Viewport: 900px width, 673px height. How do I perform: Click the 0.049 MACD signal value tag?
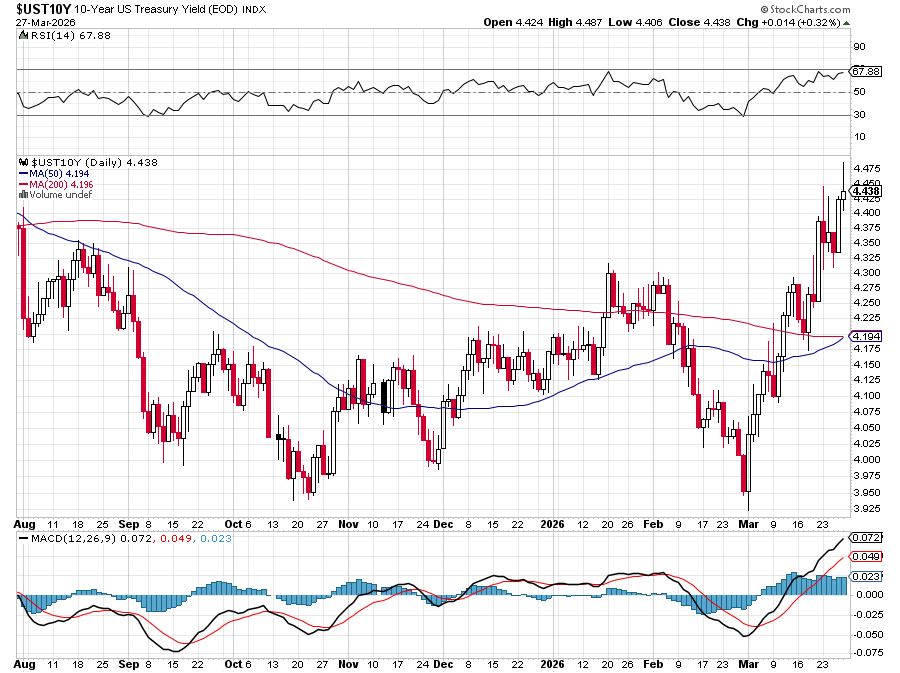click(x=865, y=556)
